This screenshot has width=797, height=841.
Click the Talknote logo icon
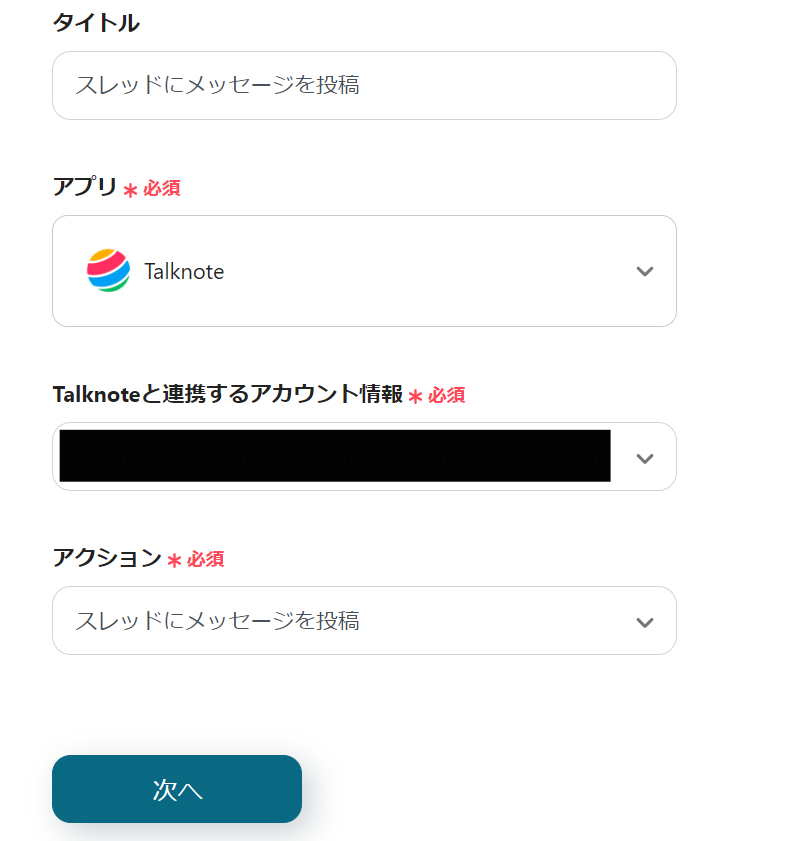click(x=108, y=271)
